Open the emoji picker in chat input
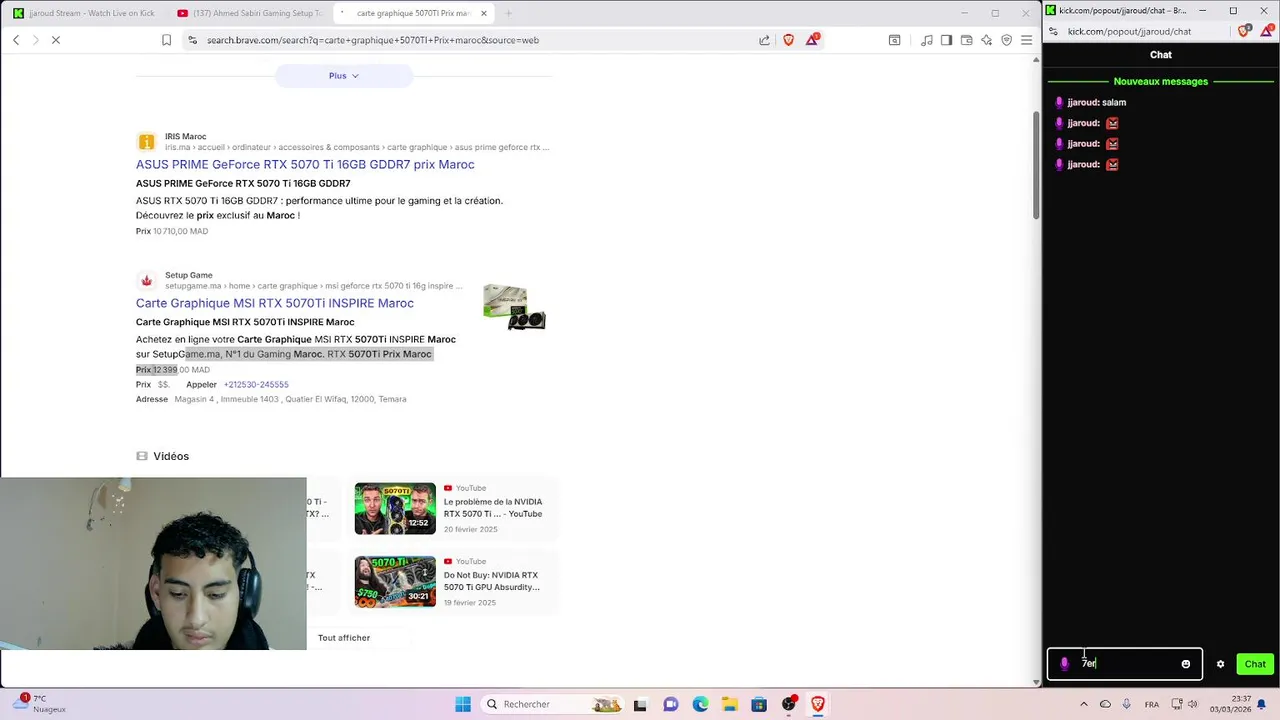 point(1186,664)
